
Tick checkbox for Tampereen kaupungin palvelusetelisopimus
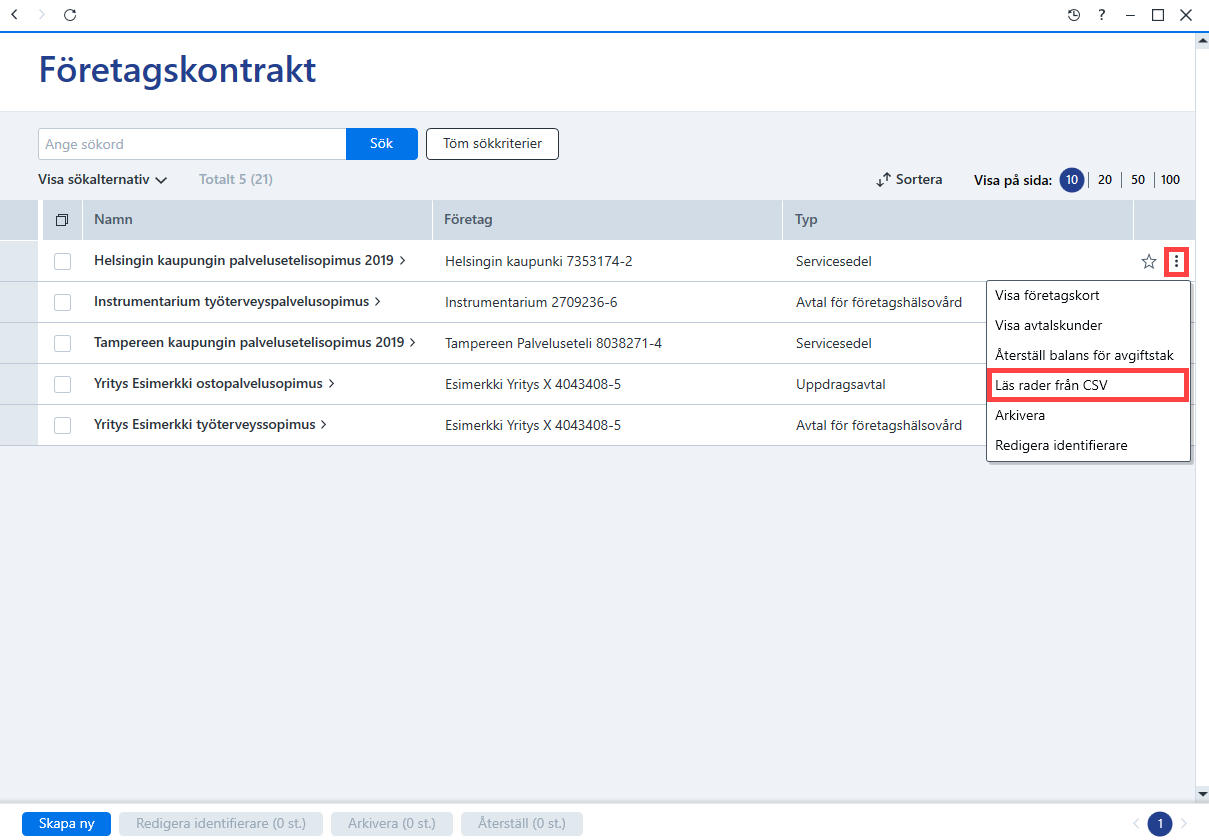pos(63,343)
